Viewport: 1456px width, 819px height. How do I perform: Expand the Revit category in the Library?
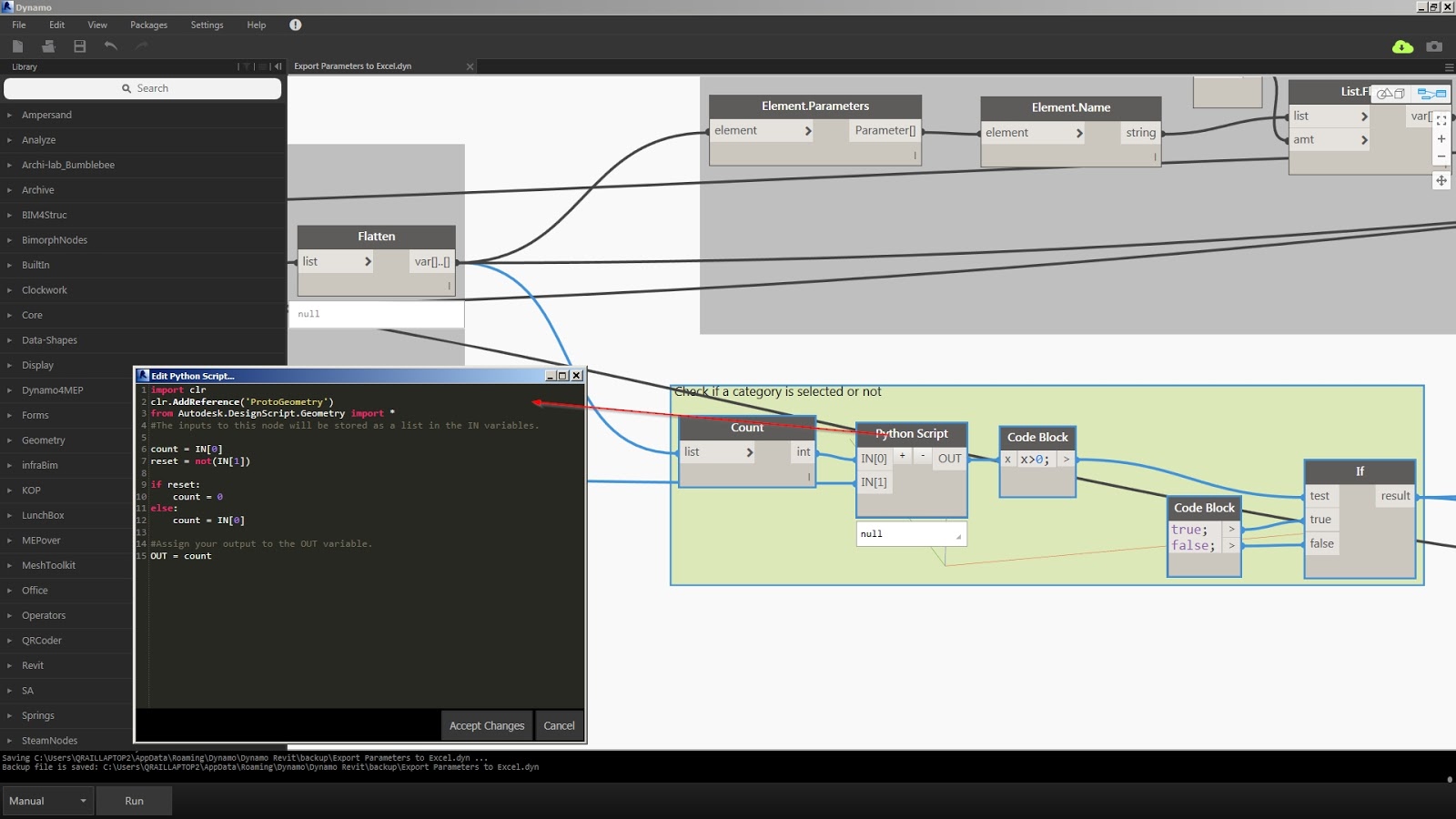click(33, 665)
